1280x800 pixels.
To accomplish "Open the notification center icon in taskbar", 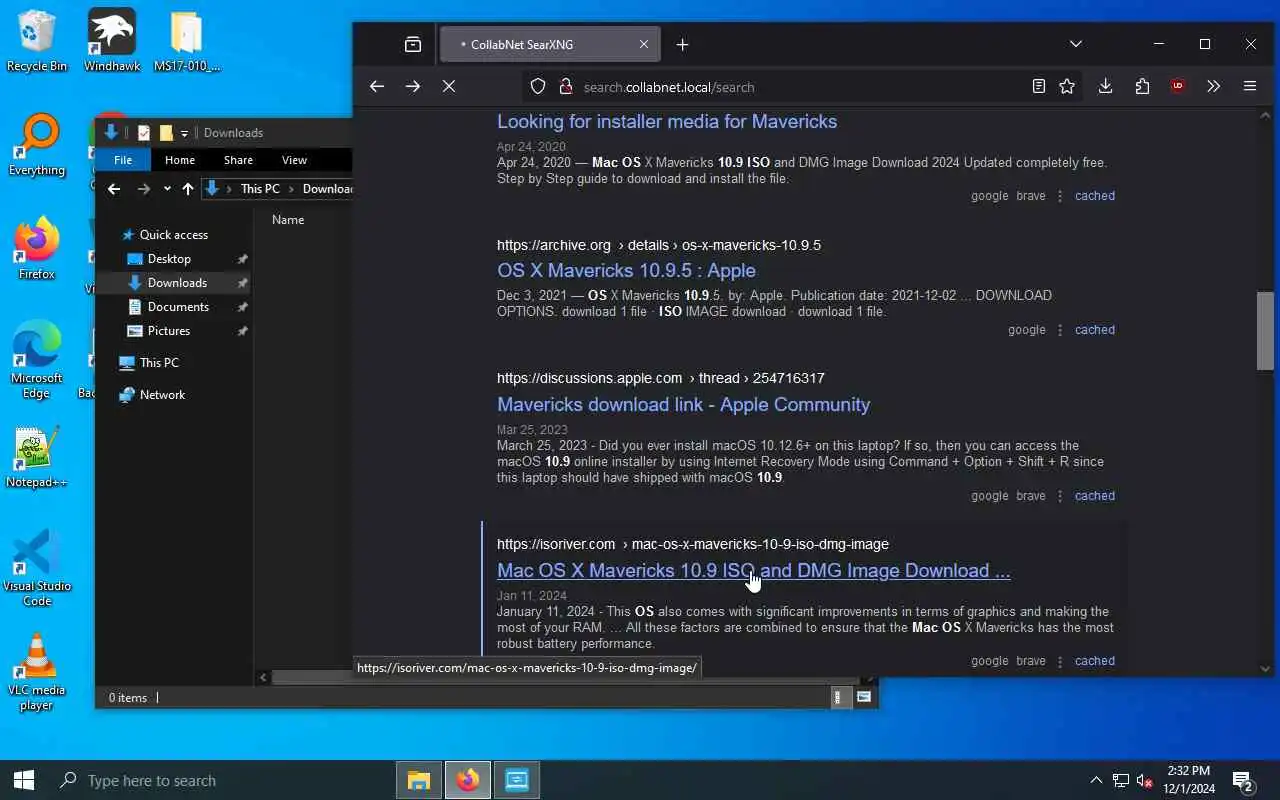I will [x=1243, y=780].
